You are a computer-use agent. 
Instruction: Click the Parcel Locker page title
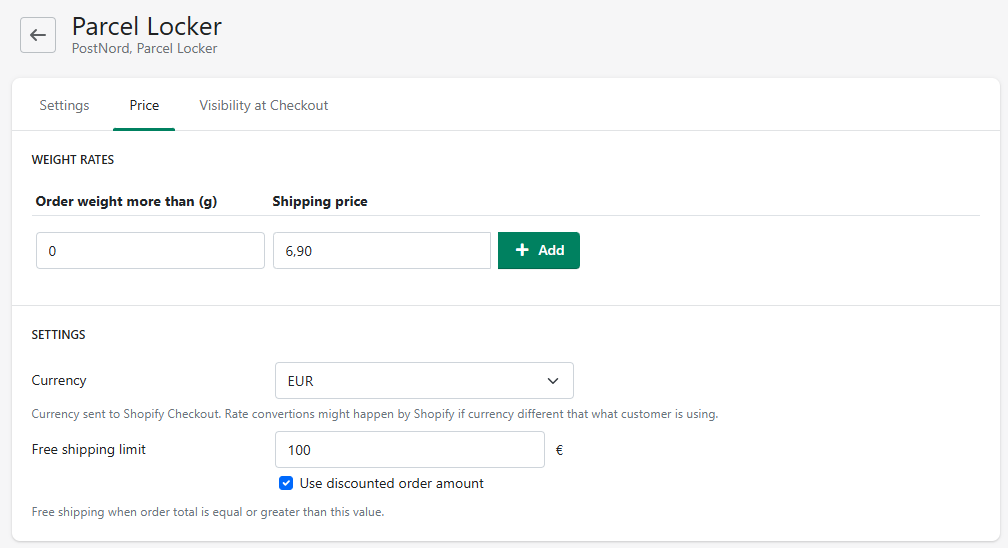(x=147, y=26)
